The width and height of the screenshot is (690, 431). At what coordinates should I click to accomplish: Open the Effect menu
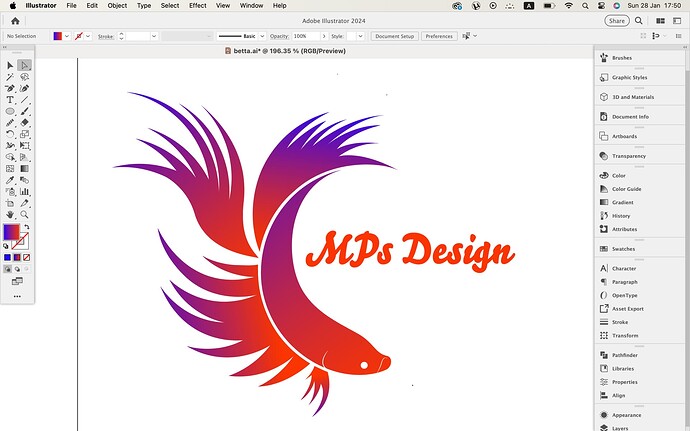click(x=198, y=5)
